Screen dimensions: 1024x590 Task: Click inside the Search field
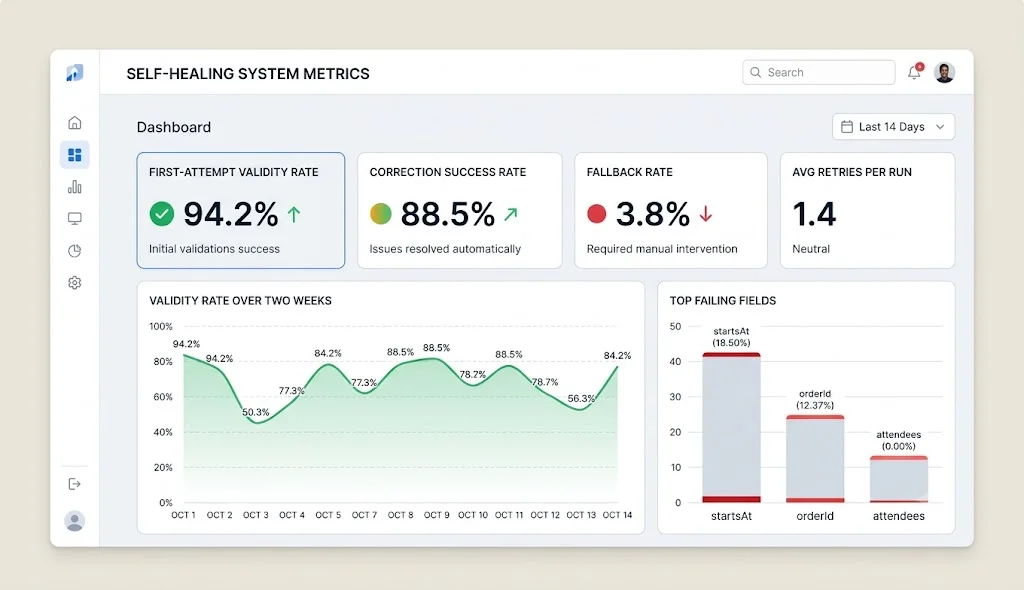(818, 73)
